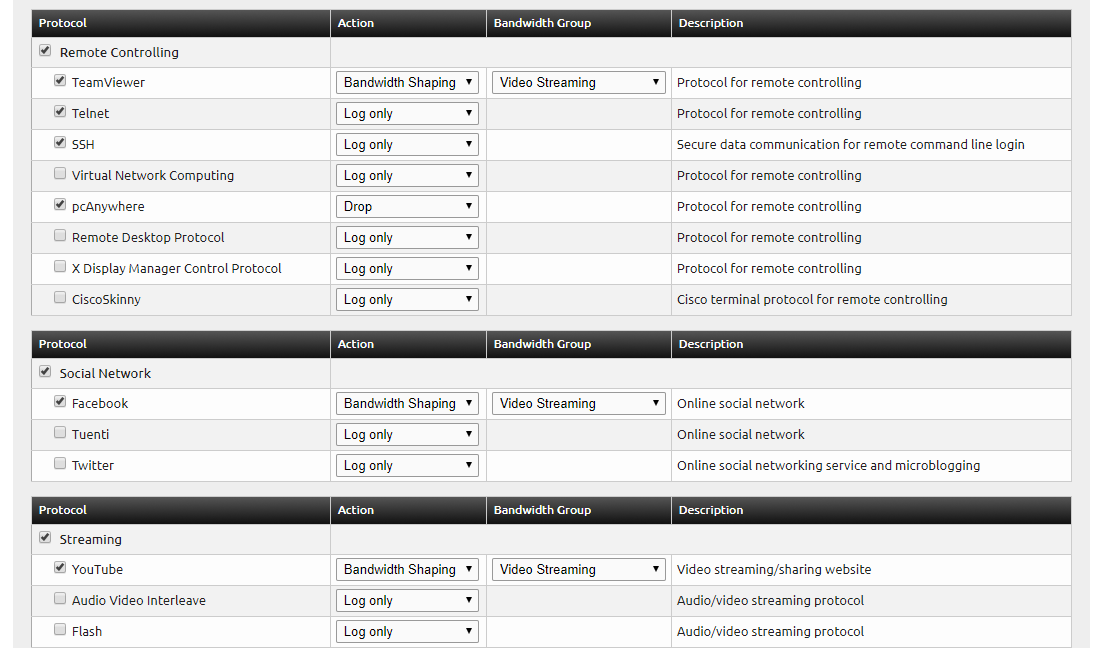Tick the Twitter checkbox
The height and width of the screenshot is (648, 1103).
click(60, 464)
